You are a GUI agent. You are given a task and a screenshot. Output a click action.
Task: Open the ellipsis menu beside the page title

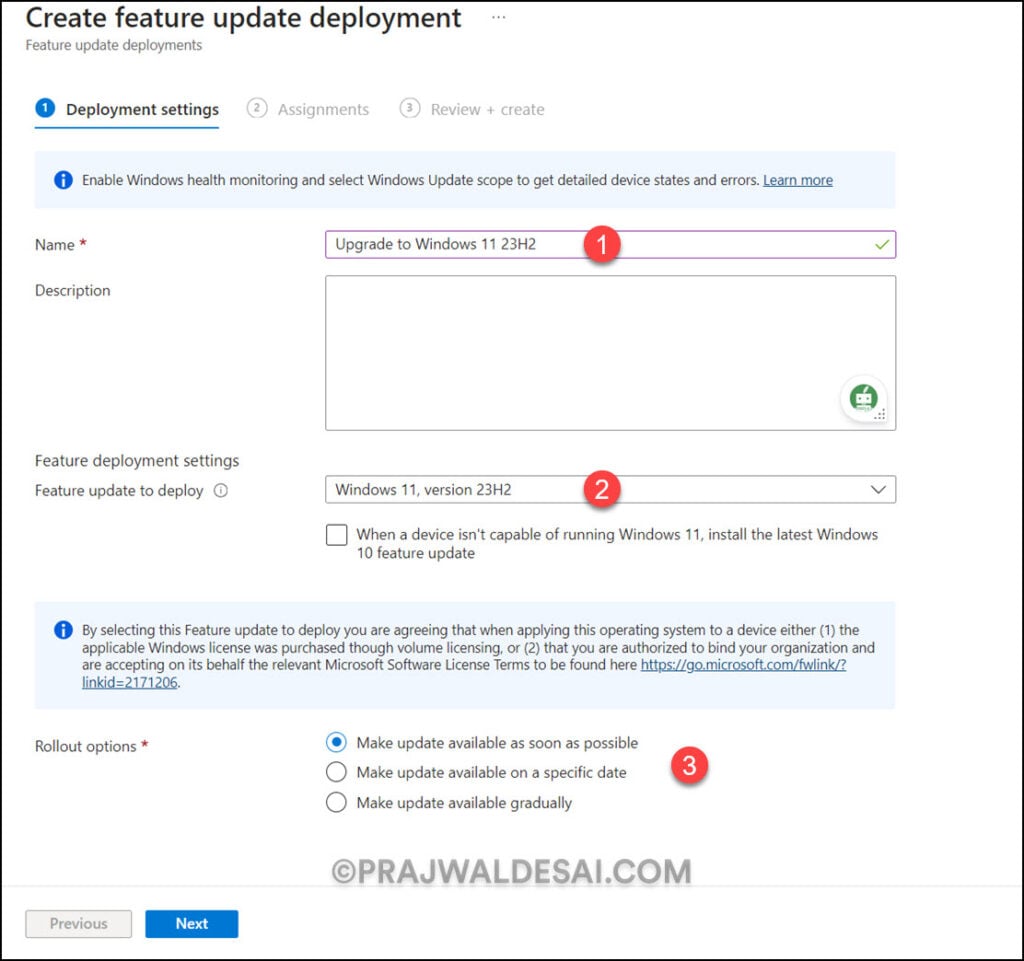[x=498, y=18]
